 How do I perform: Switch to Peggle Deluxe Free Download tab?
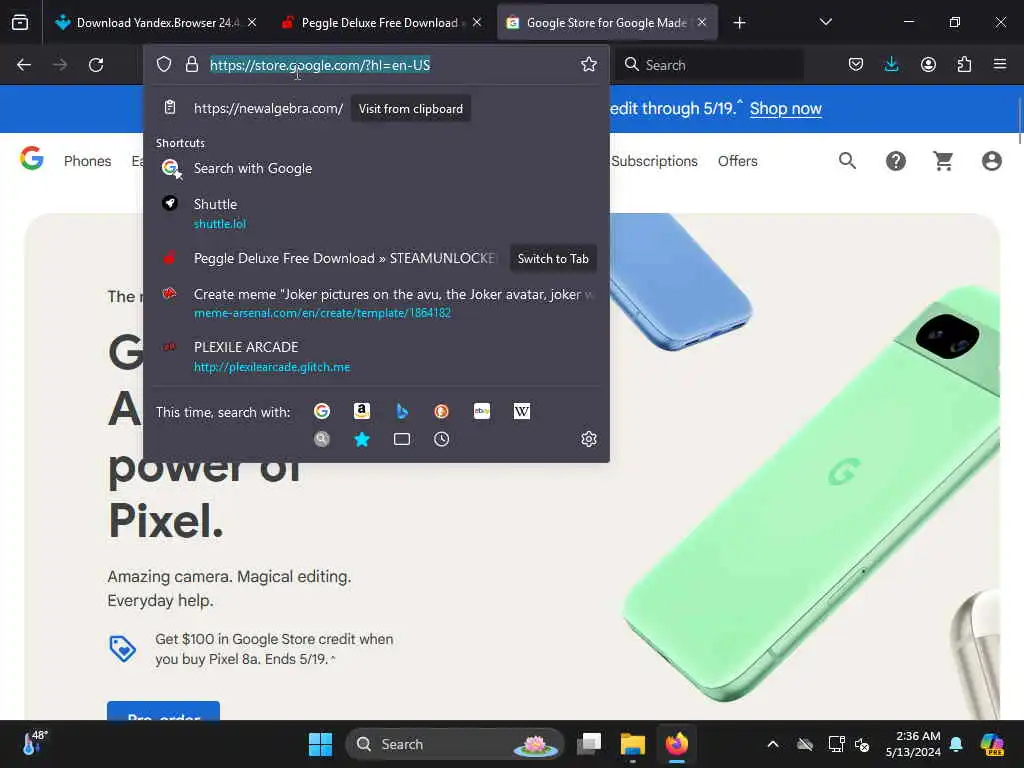380,23
